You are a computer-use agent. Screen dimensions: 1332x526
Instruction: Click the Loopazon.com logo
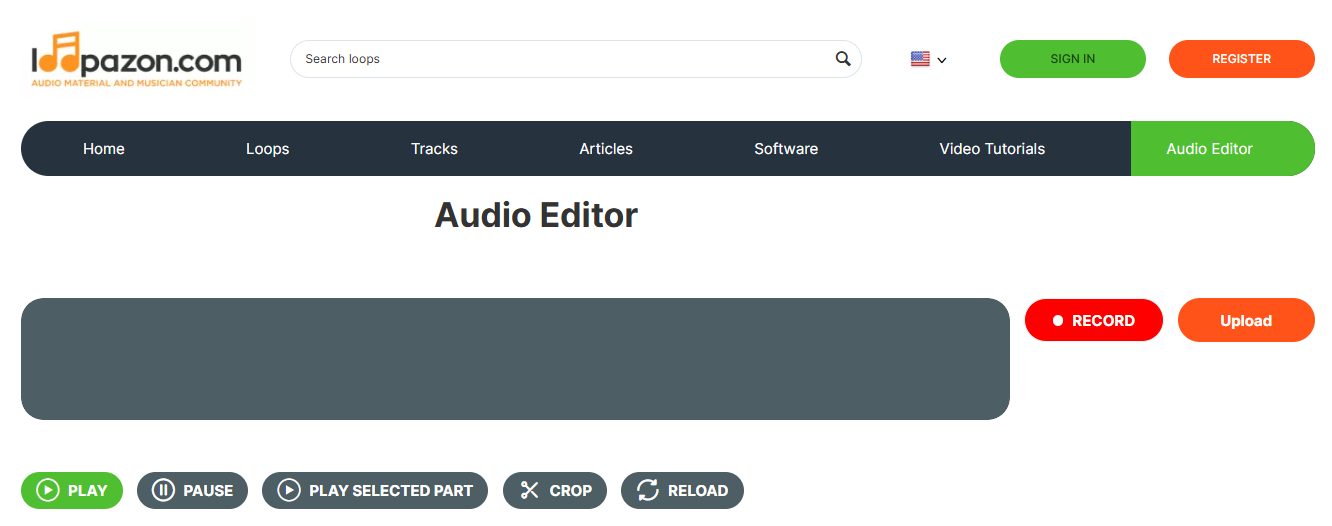137,59
